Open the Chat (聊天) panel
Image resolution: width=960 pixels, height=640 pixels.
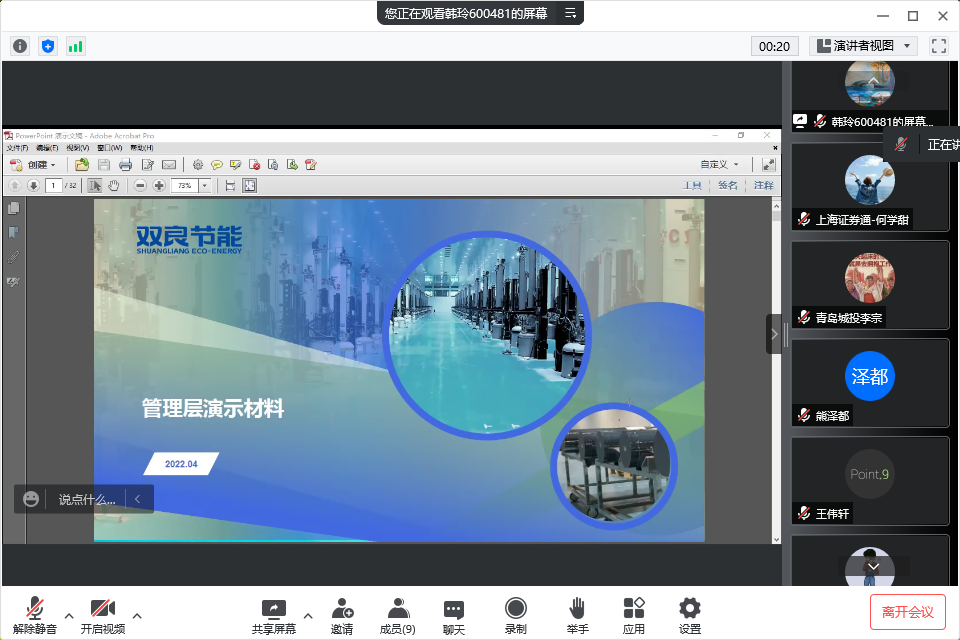coord(454,615)
